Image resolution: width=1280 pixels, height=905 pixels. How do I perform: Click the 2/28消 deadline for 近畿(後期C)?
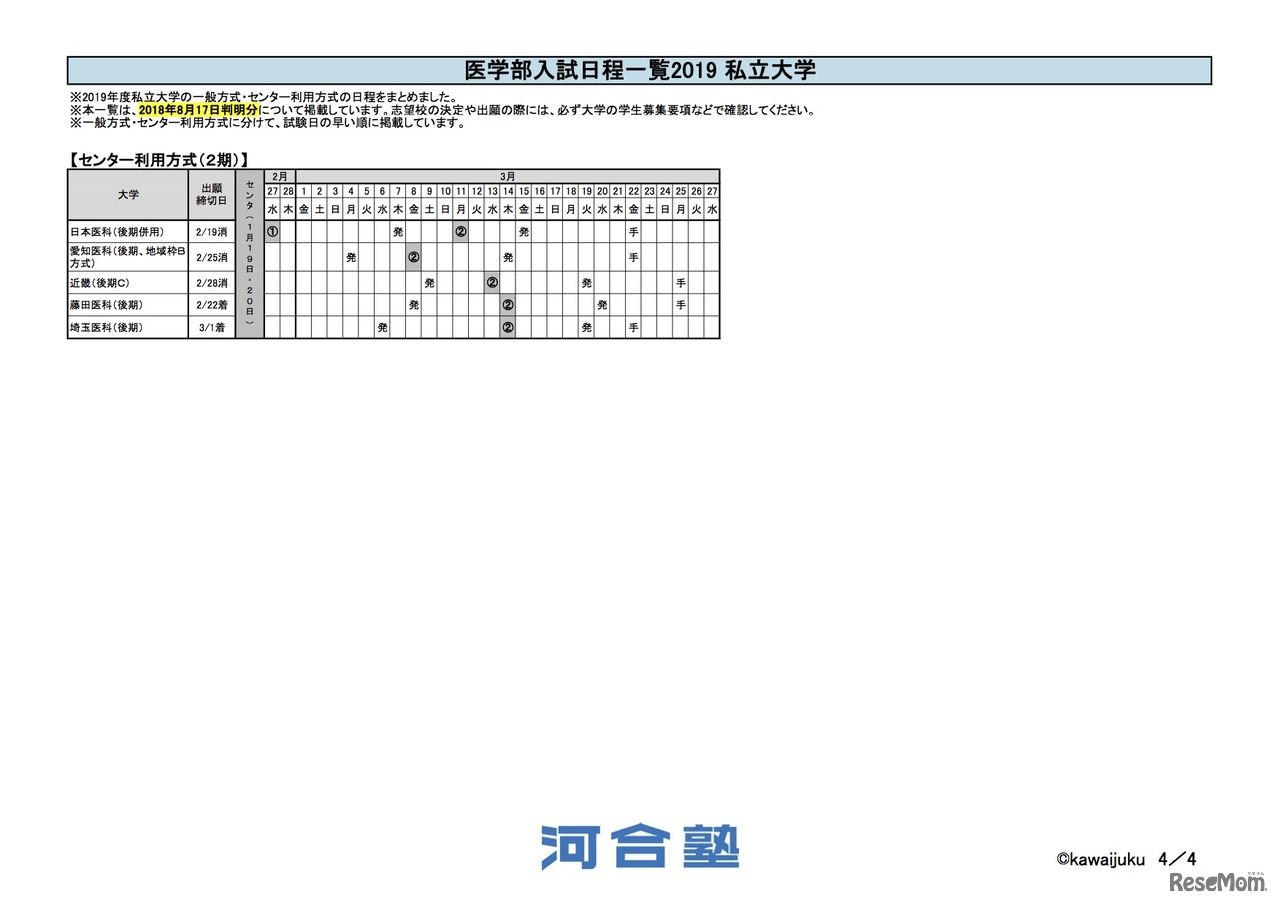click(211, 283)
